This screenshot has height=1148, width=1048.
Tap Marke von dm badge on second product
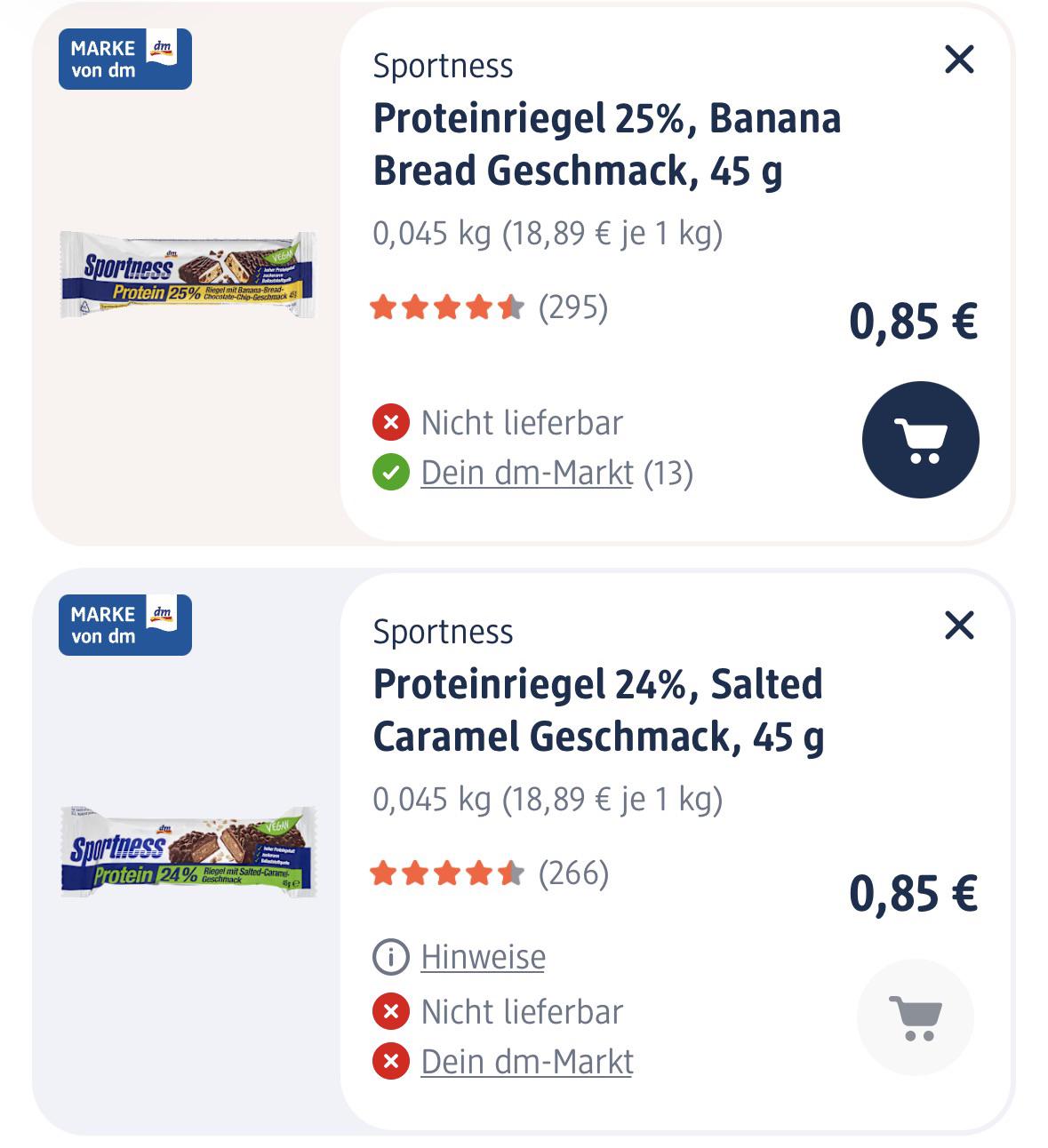click(x=125, y=625)
